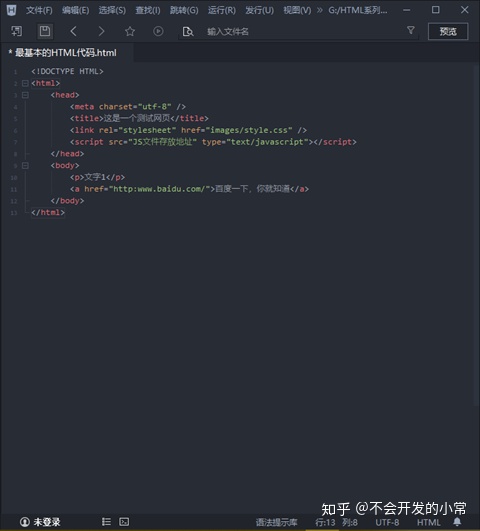Go back with the left arrow icon
This screenshot has width=480, height=531.
[73, 31]
